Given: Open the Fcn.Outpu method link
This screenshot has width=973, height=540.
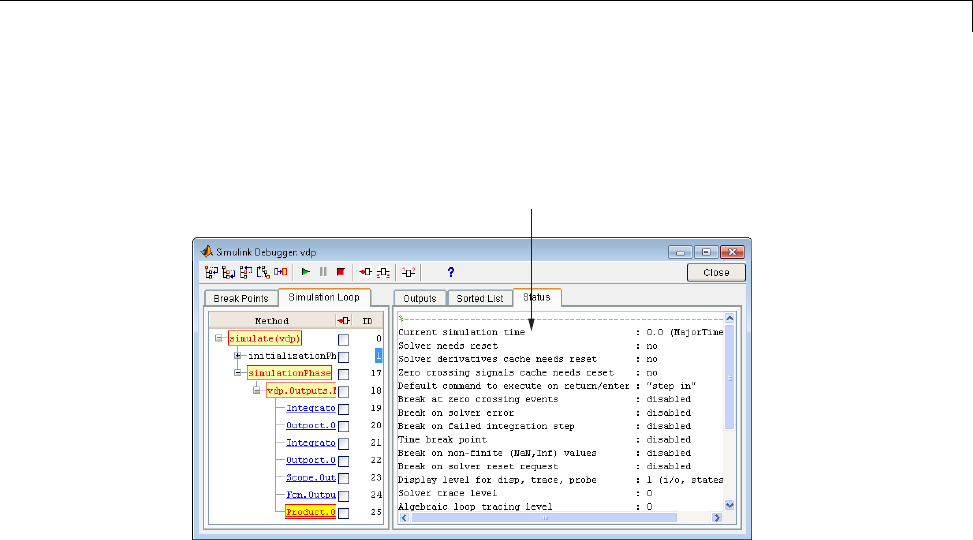Looking at the screenshot, I should 311,495.
